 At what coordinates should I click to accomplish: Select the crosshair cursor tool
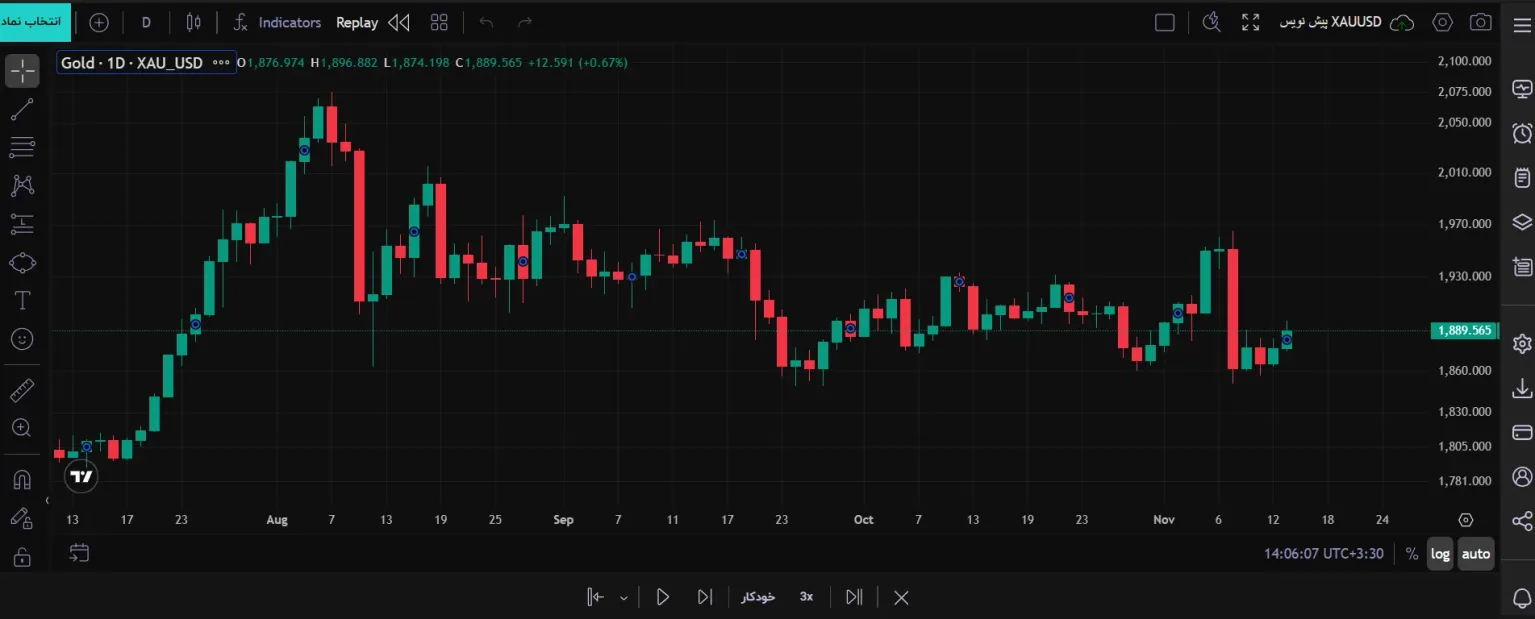tap(22, 71)
